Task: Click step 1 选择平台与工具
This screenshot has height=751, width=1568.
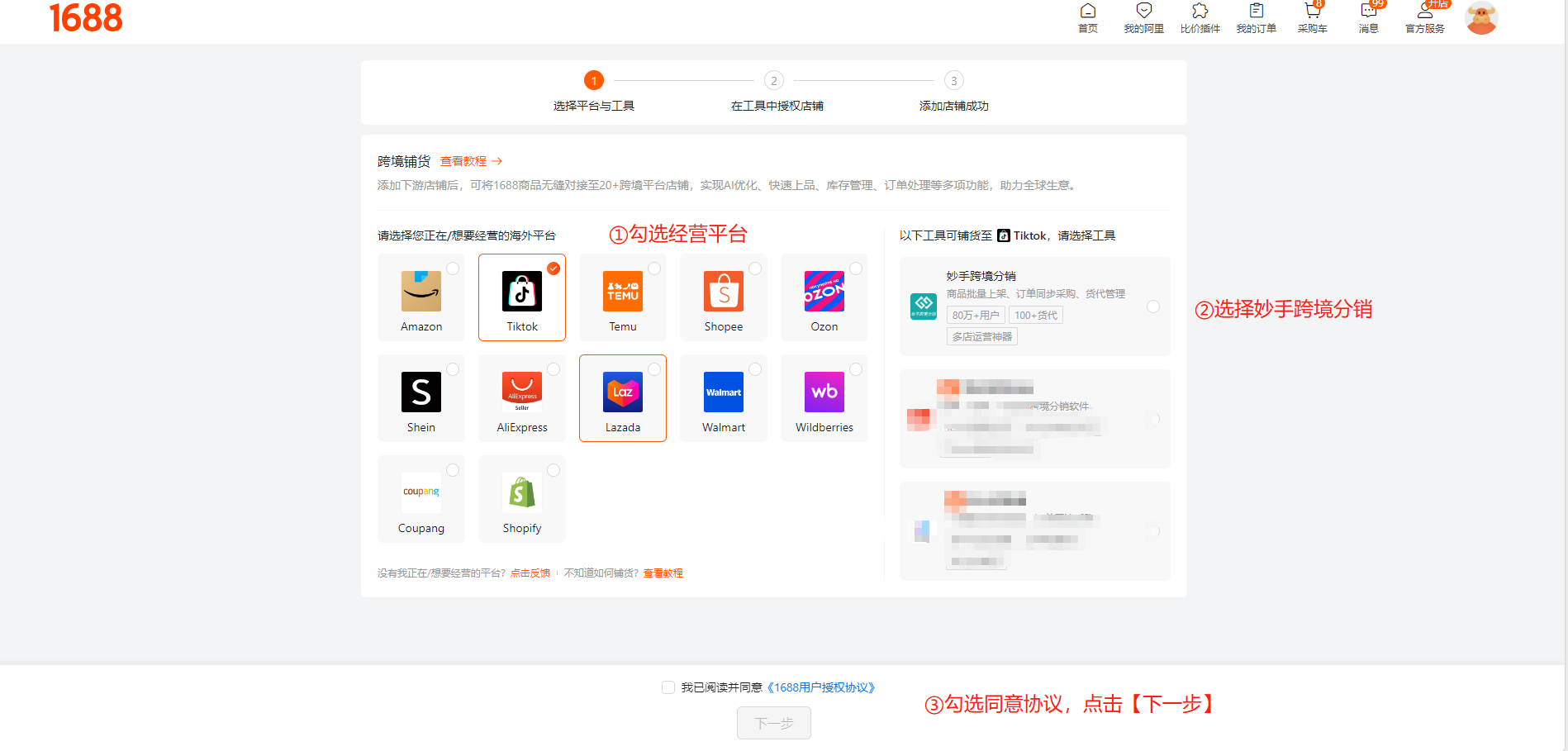Action: click(x=594, y=92)
